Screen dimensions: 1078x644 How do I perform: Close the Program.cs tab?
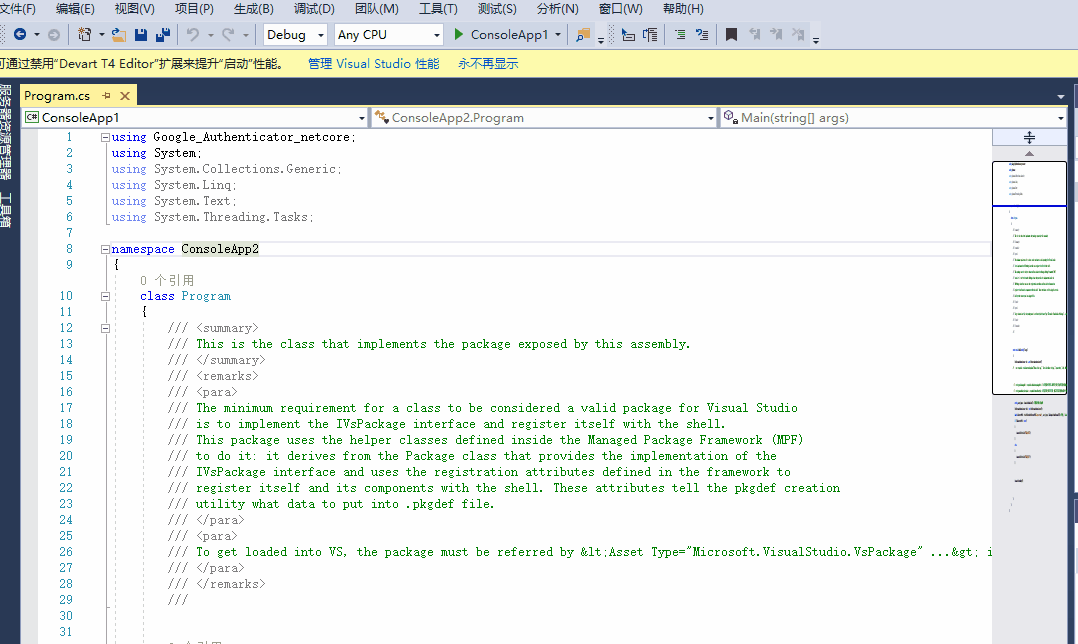pos(125,96)
